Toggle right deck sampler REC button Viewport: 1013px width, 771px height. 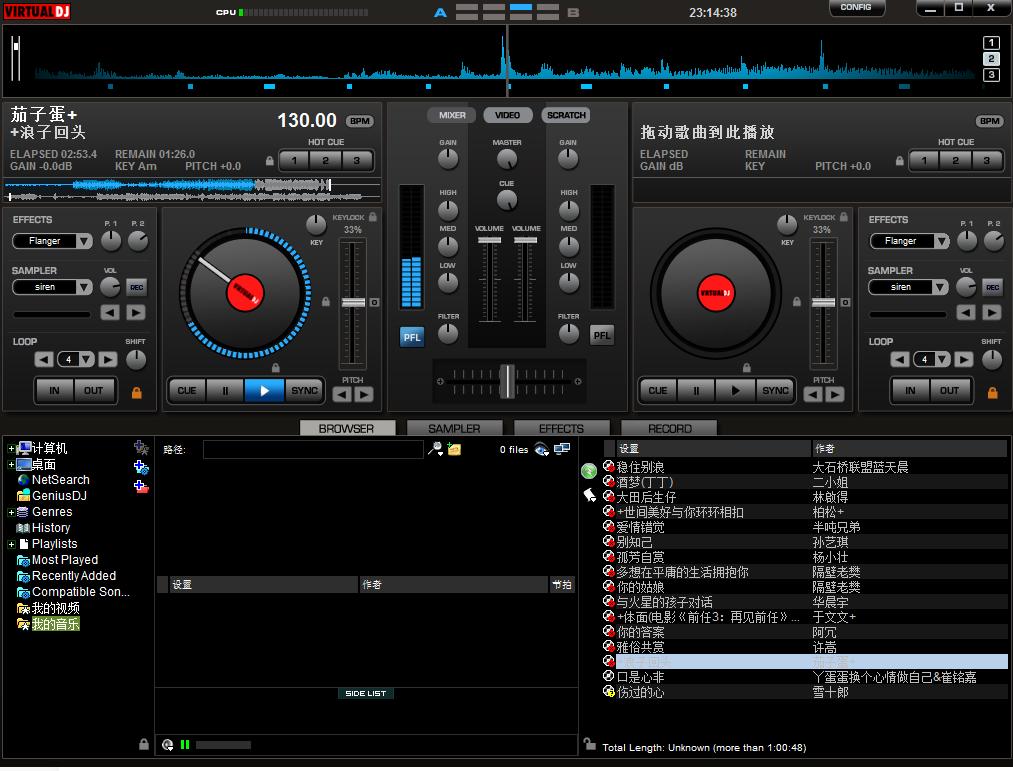pos(992,287)
